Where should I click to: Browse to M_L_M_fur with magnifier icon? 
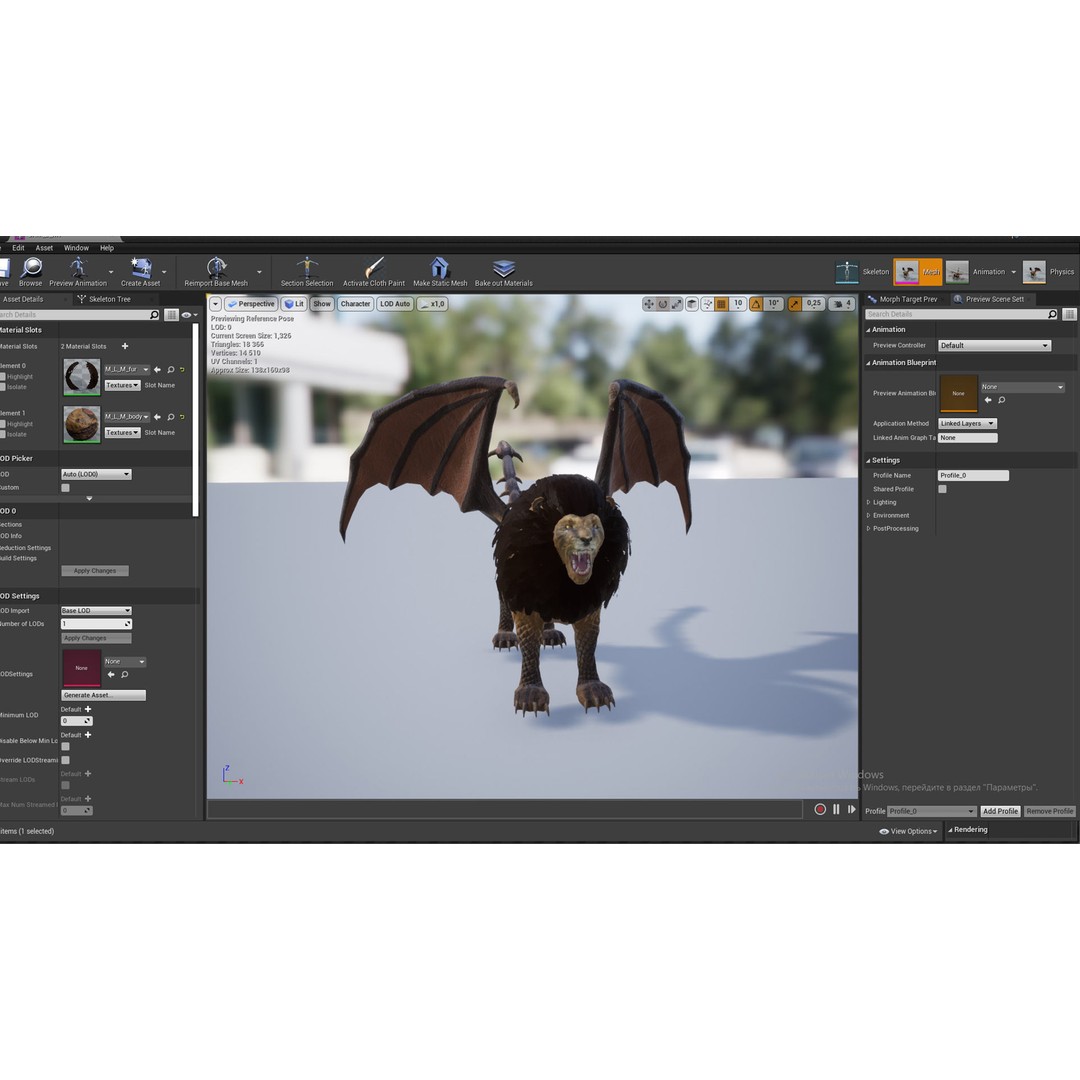tap(171, 370)
